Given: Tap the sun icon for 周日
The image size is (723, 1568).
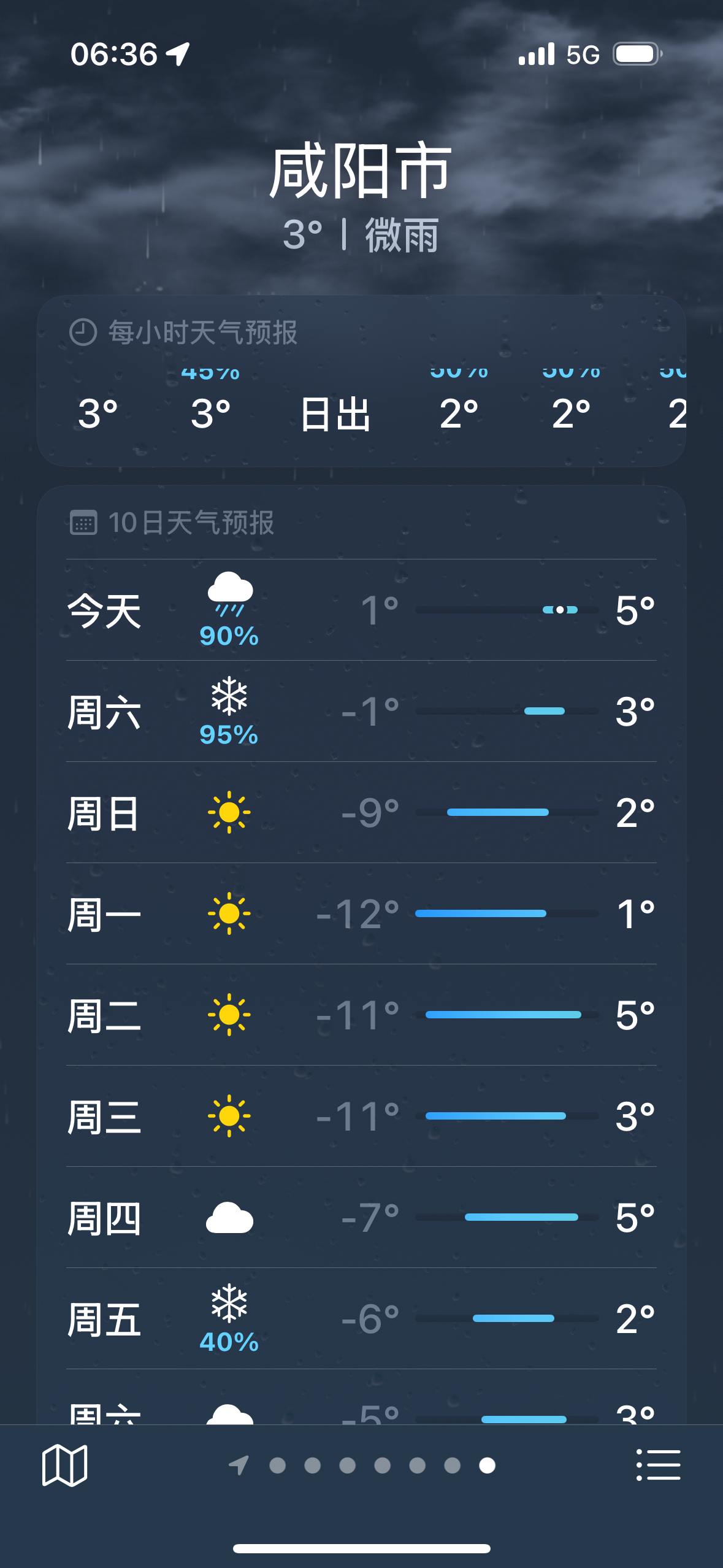Looking at the screenshot, I should (229, 812).
